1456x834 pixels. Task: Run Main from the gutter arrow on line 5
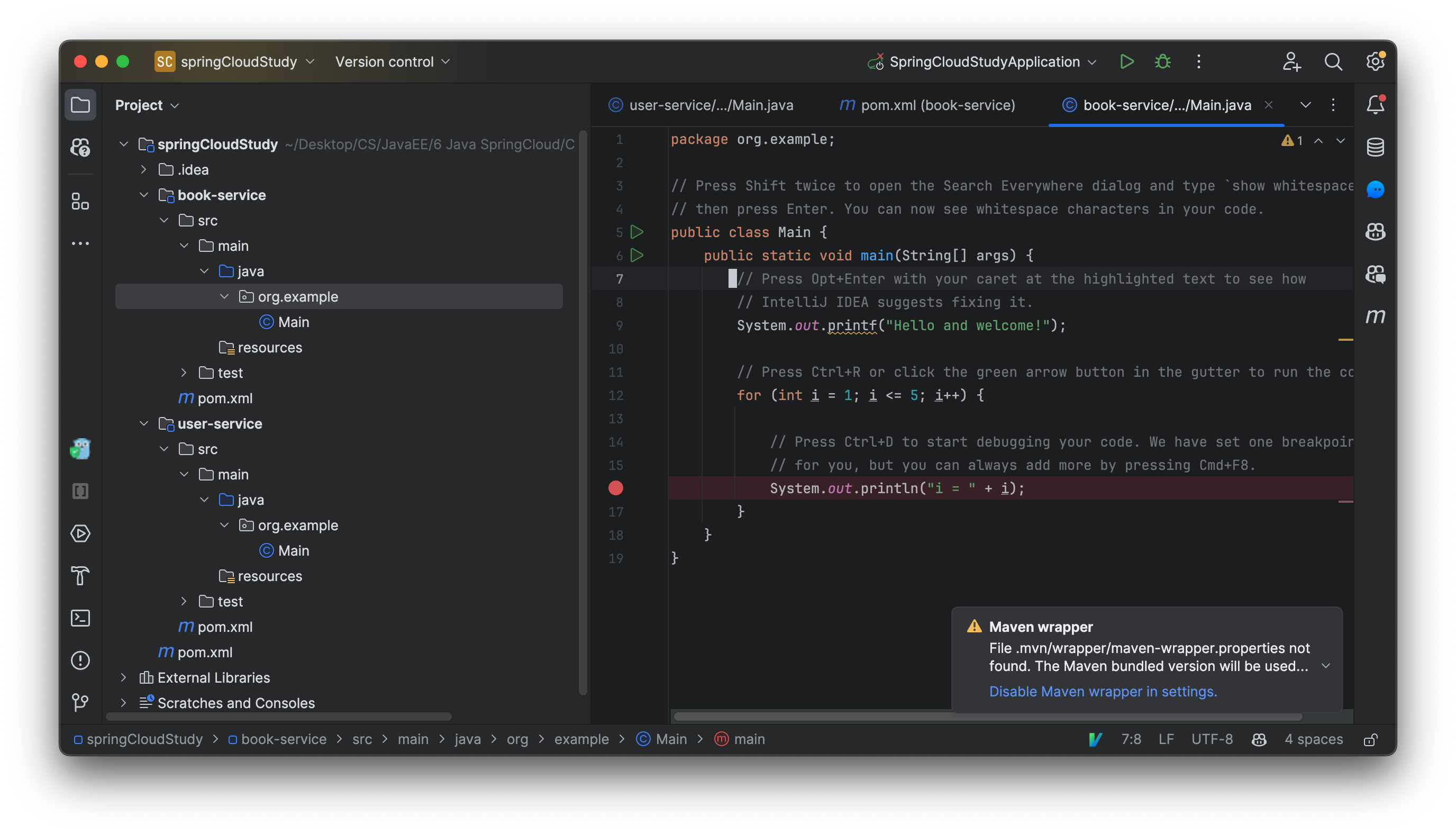click(636, 232)
